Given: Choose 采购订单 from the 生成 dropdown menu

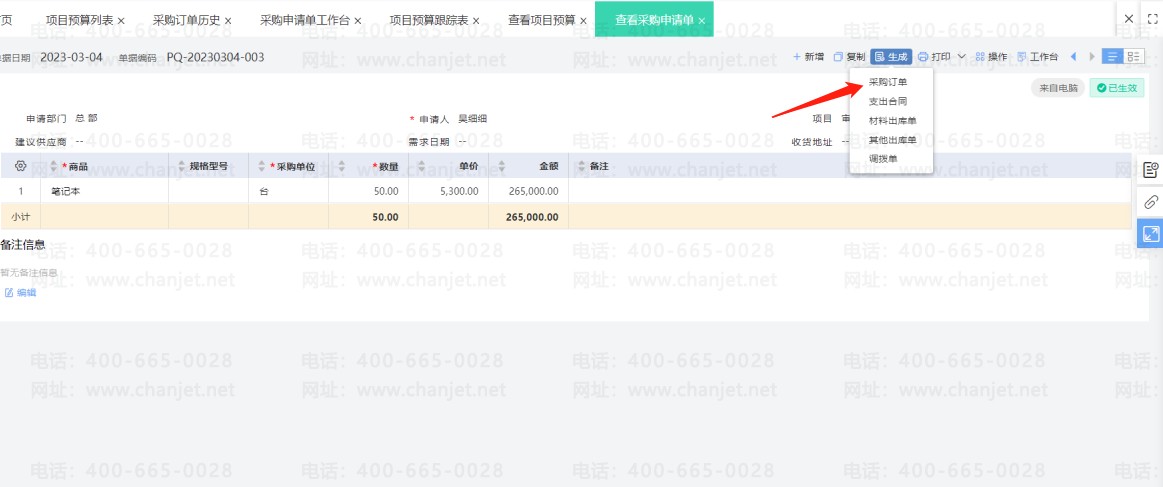Looking at the screenshot, I should [x=888, y=82].
